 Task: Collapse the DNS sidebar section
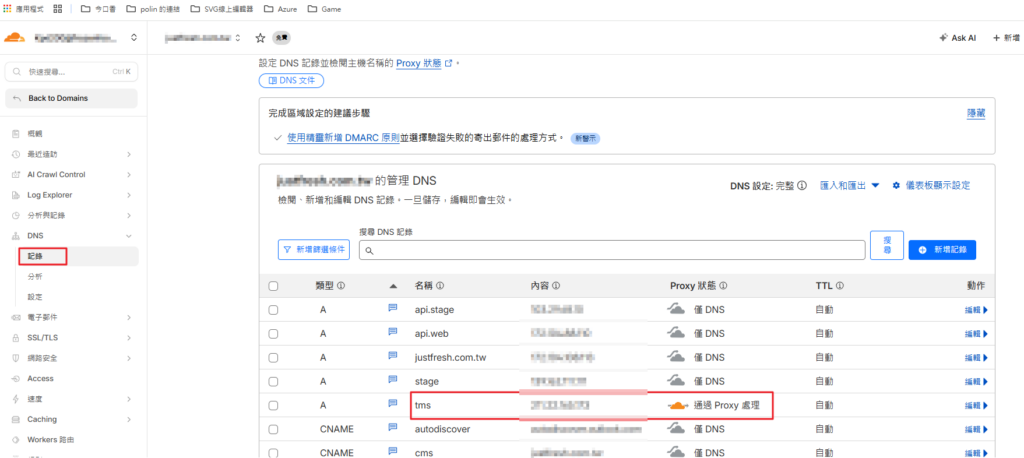pyautogui.click(x=129, y=236)
